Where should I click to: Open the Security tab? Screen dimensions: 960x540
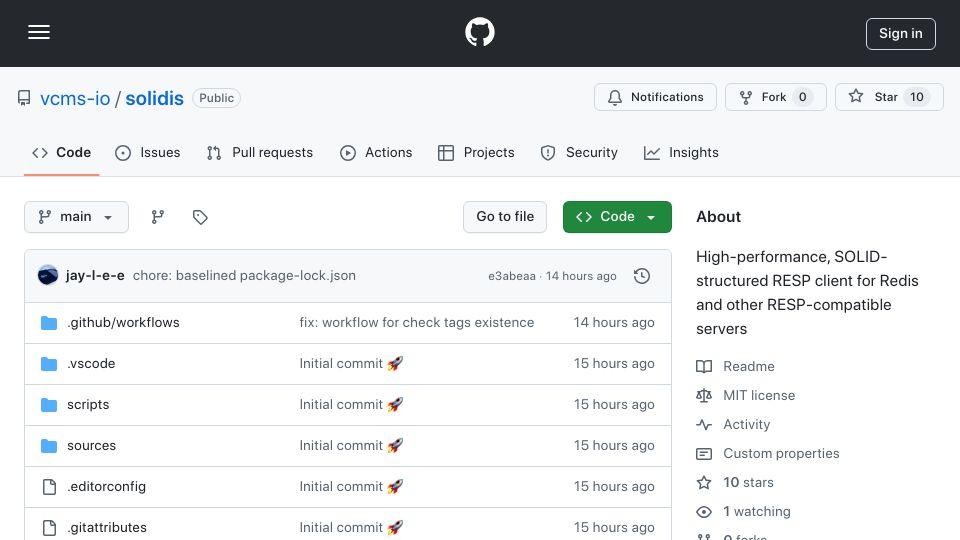[x=579, y=152]
